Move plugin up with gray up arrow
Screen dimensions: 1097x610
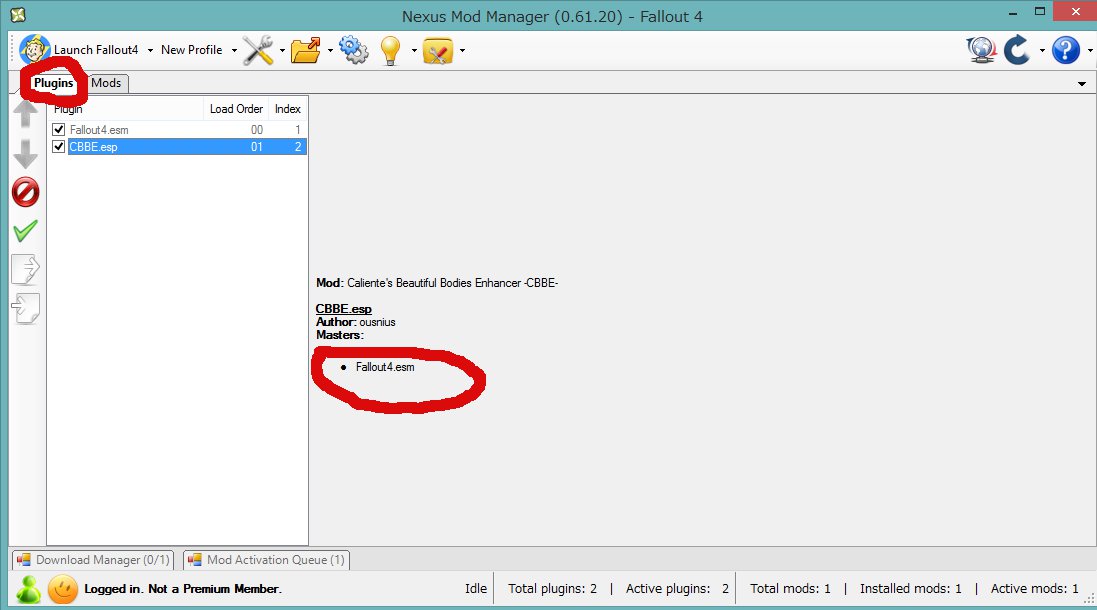pos(26,113)
